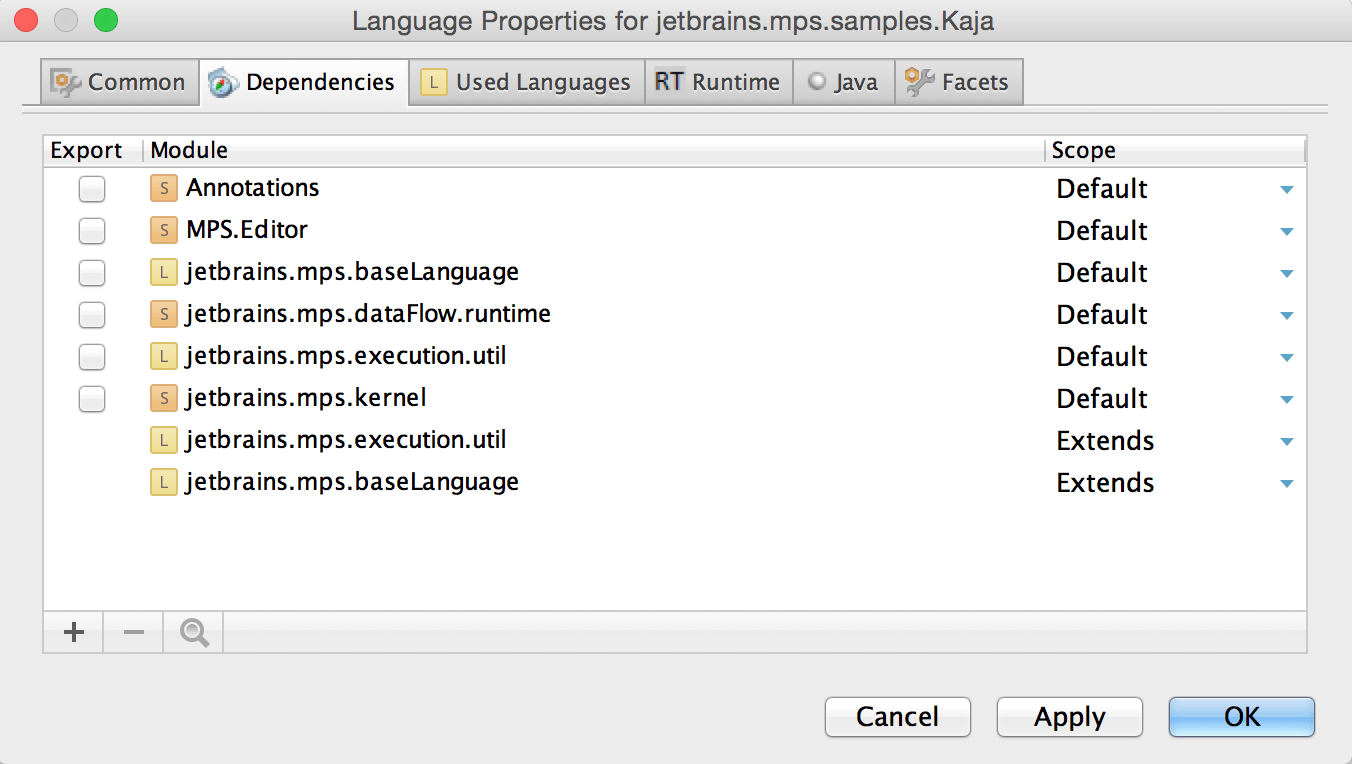Cancel the Language Properties dialog
Screen dimensions: 1352x764
coord(897,717)
